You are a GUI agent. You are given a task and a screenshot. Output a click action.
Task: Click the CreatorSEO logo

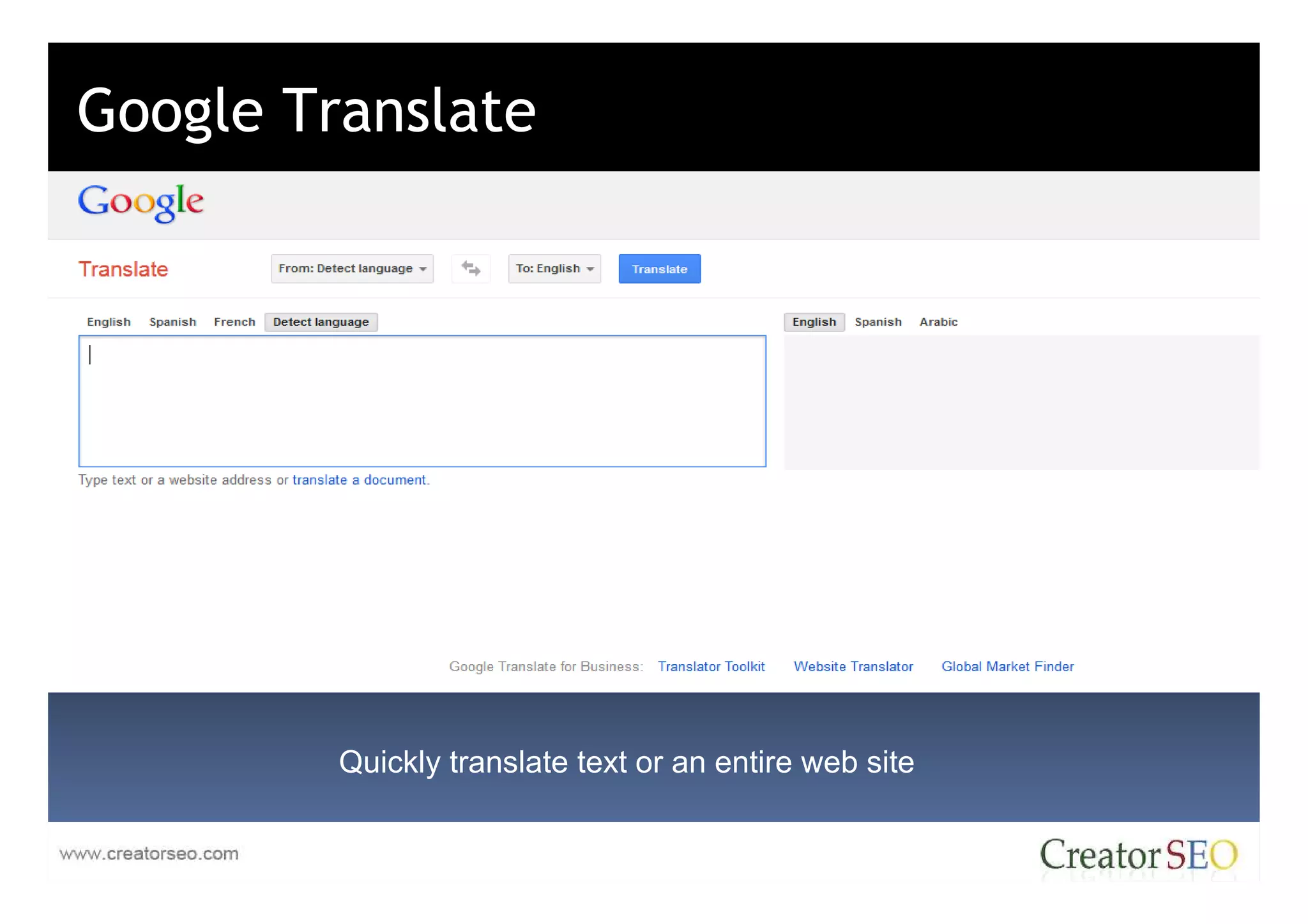(1139, 854)
